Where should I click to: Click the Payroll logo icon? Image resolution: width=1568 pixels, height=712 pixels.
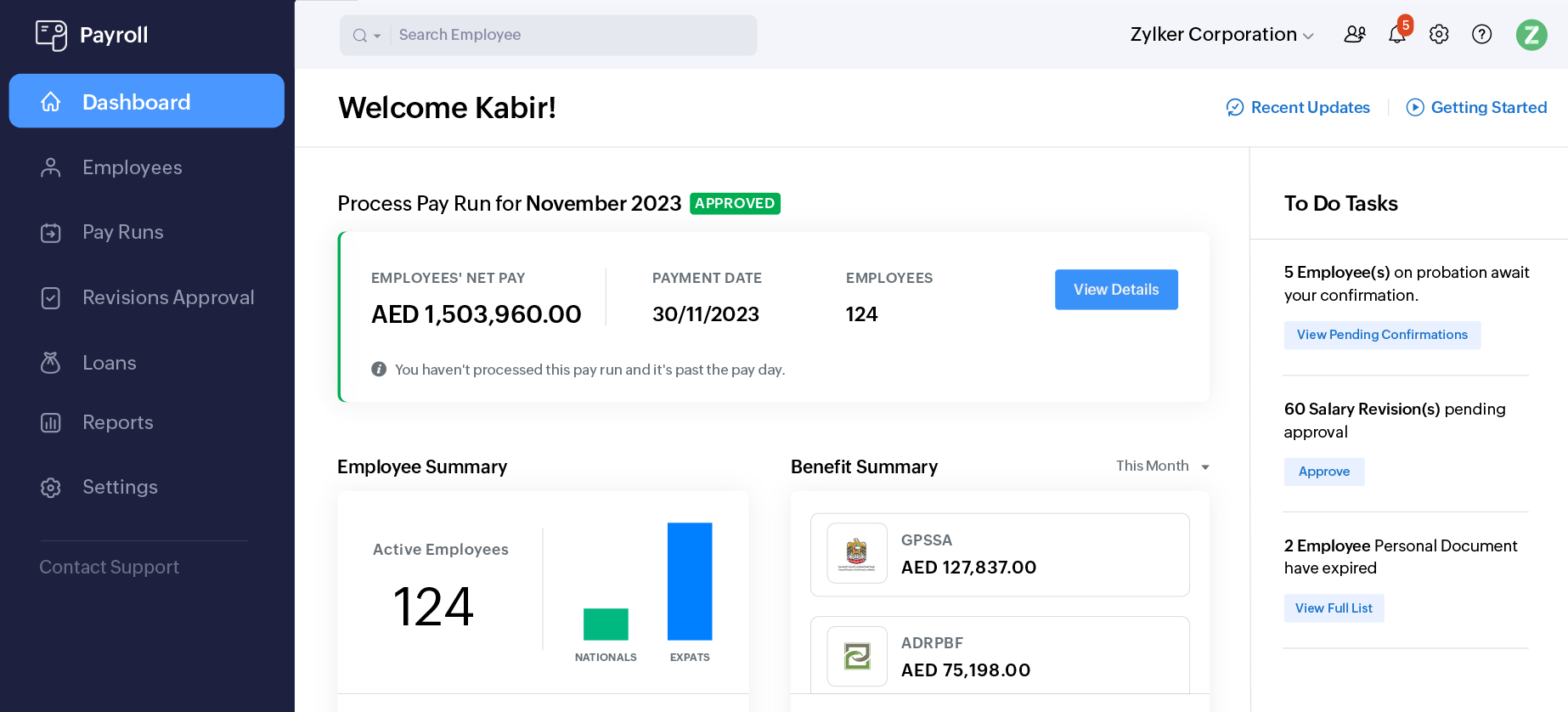[x=51, y=35]
